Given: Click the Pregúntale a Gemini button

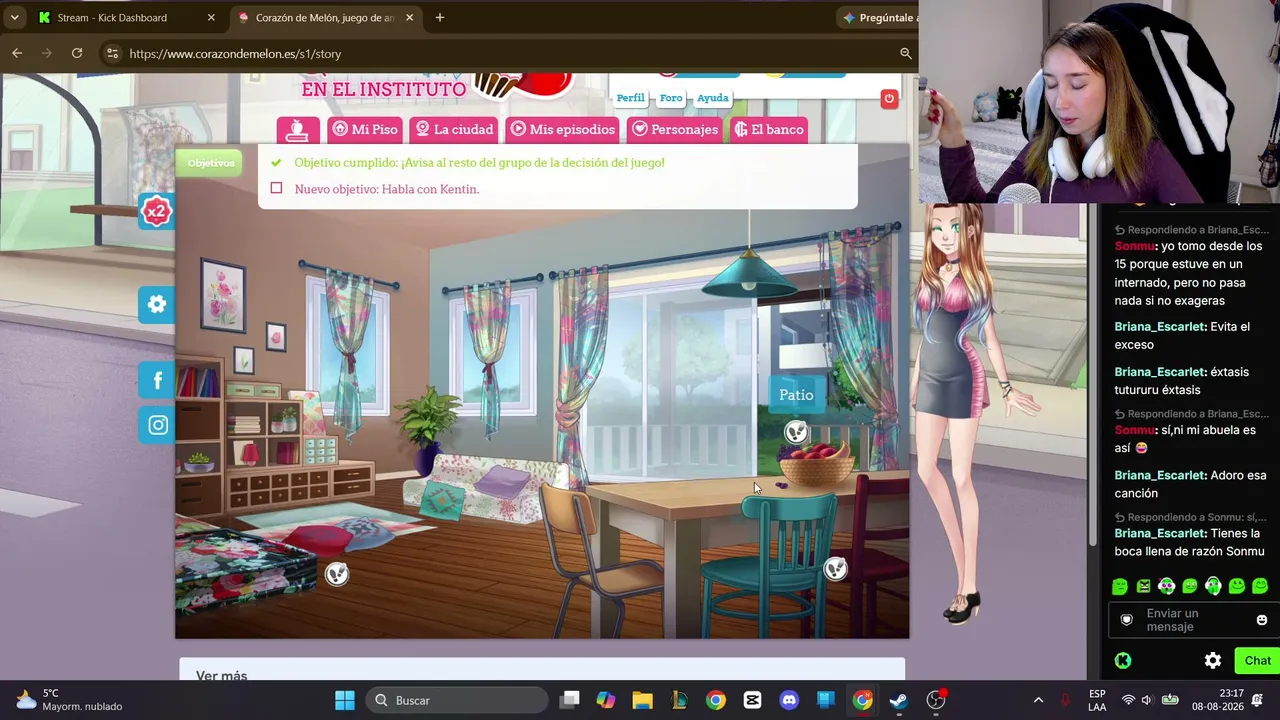Looking at the screenshot, I should coord(878,18).
